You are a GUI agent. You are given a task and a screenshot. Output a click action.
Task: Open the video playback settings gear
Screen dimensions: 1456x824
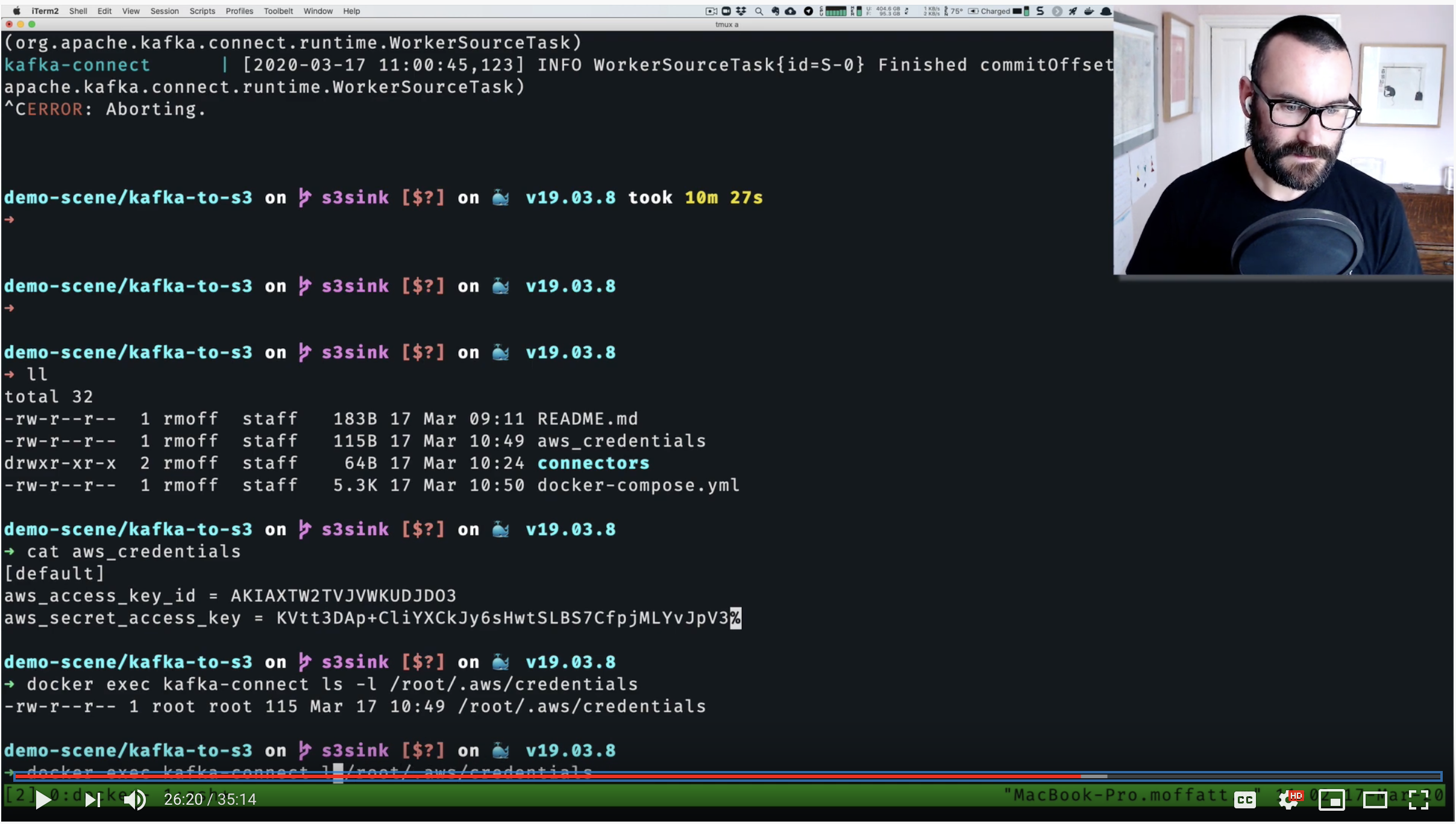tap(1290, 799)
